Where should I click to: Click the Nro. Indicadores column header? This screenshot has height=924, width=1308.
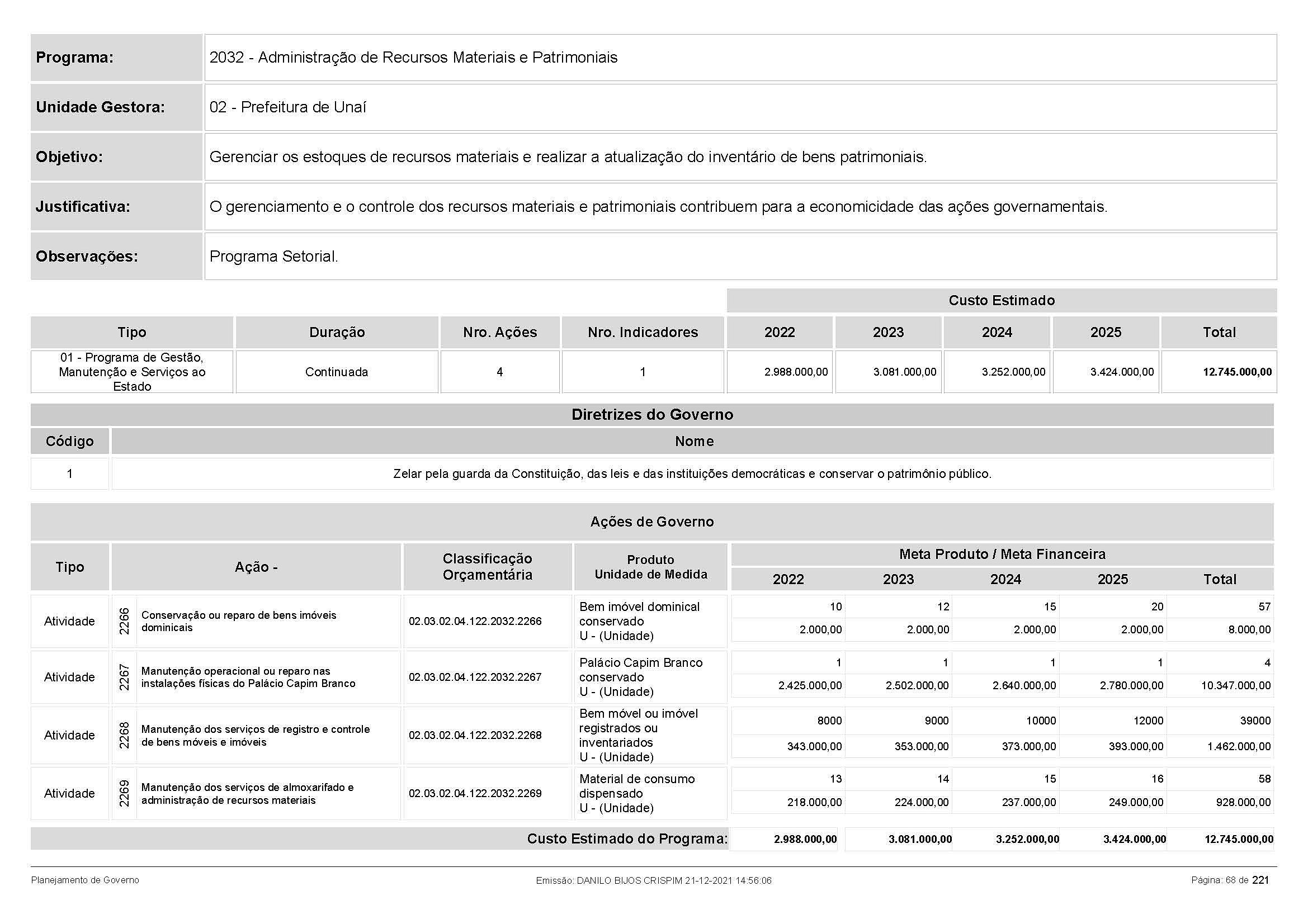click(643, 333)
